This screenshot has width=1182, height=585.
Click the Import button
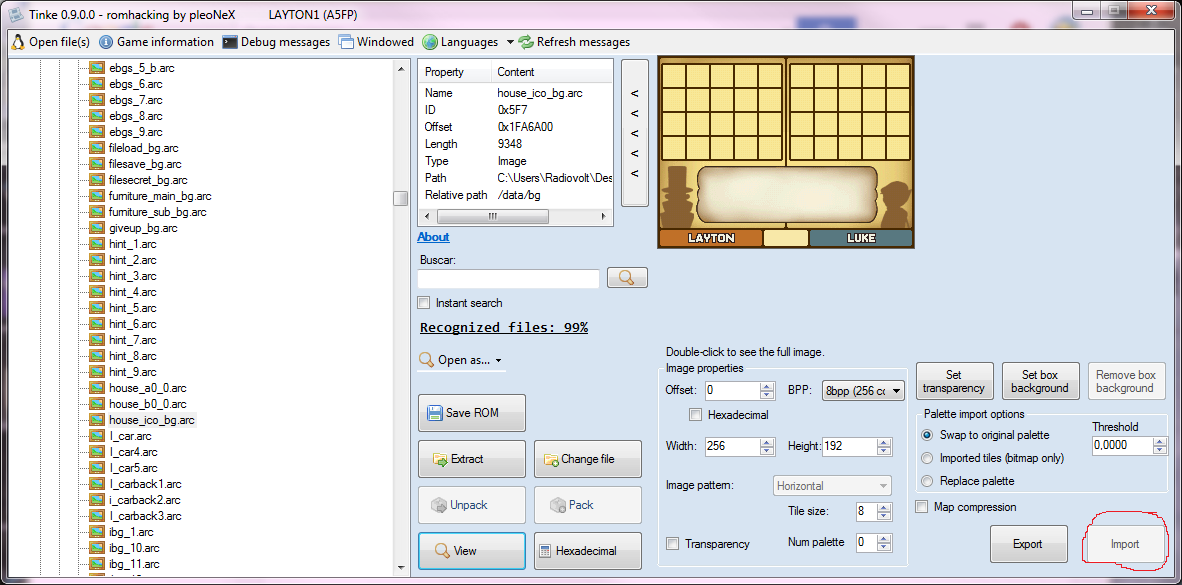1125,544
